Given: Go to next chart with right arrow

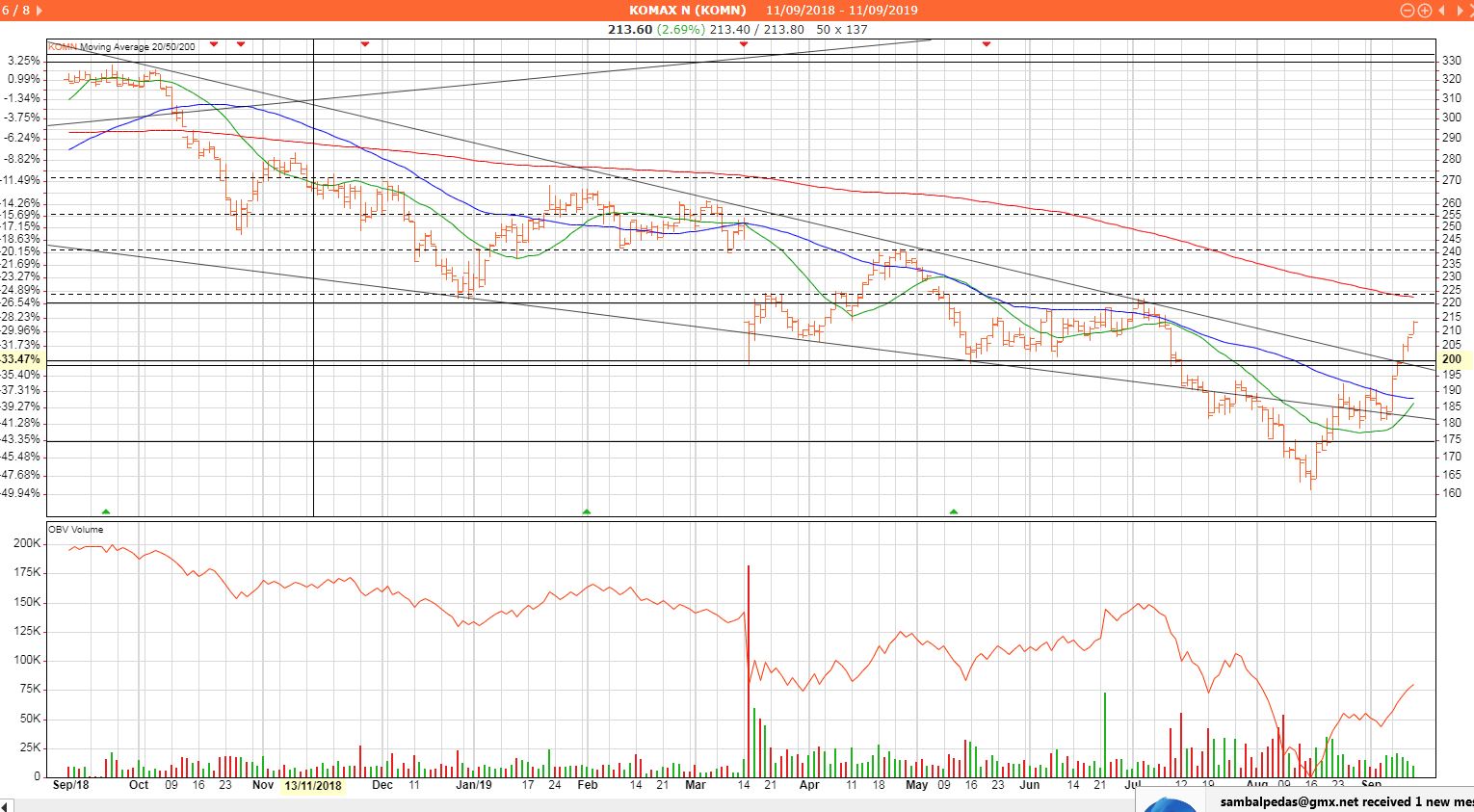Looking at the screenshot, I should tap(1462, 11).
